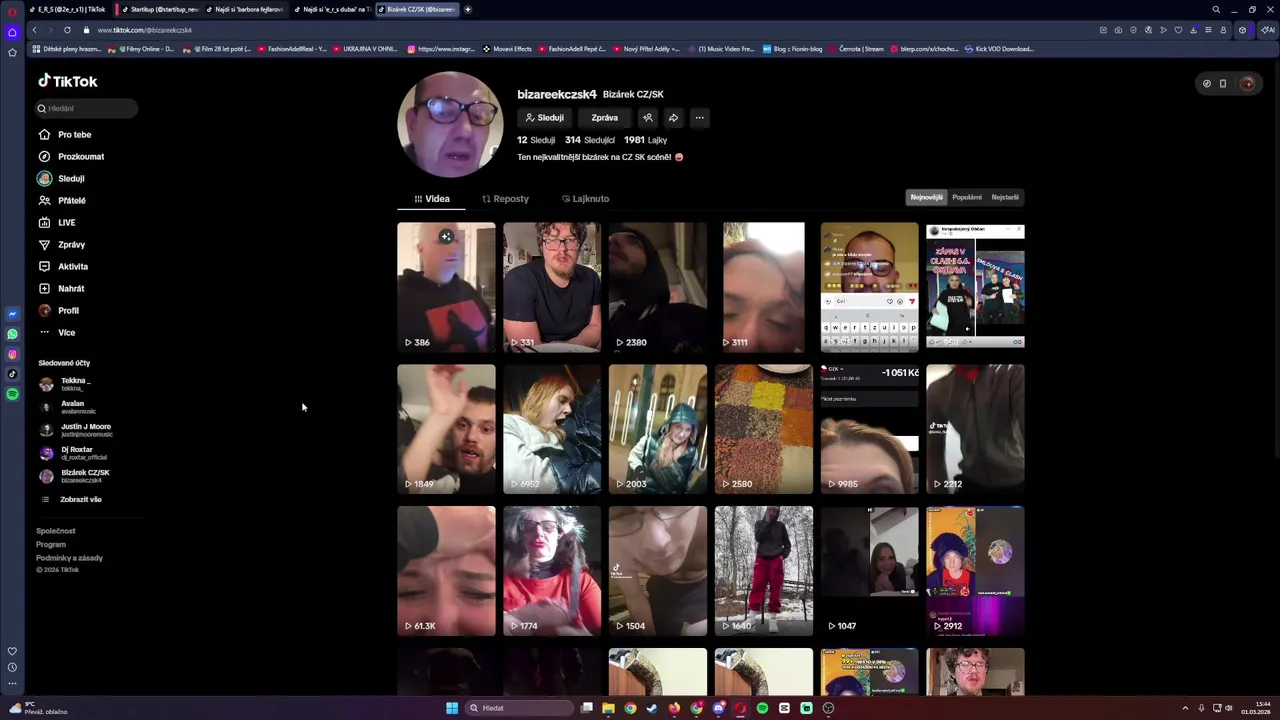Click the Windows taskbar Hledat search box
The height and width of the screenshot is (720, 1280).
coord(521,708)
